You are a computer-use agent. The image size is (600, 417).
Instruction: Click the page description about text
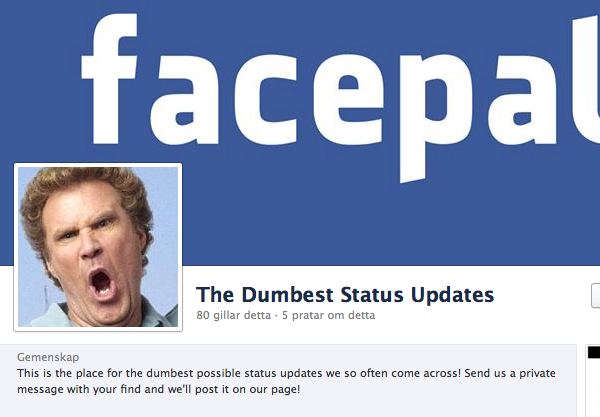[x=286, y=381]
